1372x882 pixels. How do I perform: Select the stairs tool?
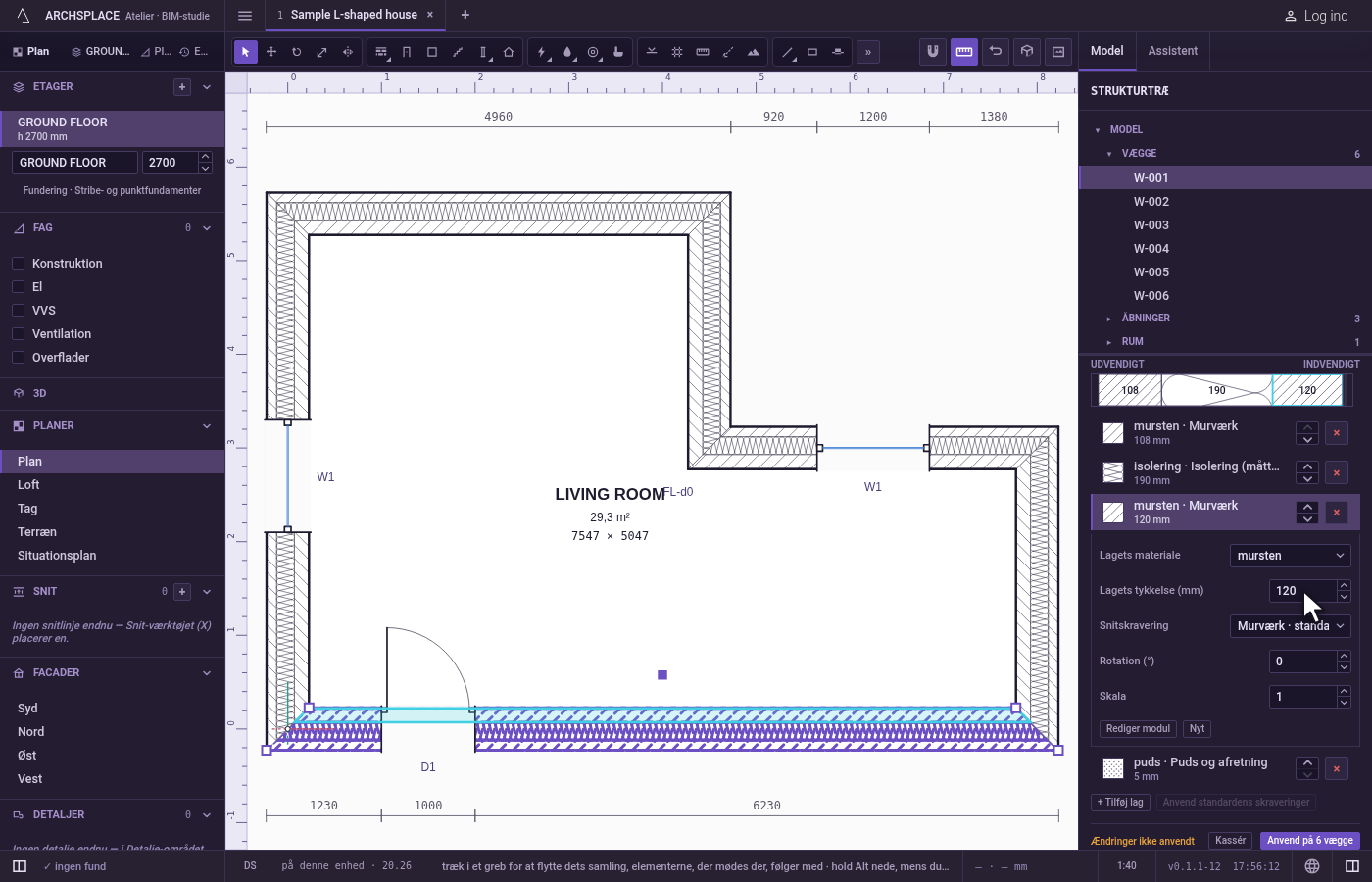point(458,52)
